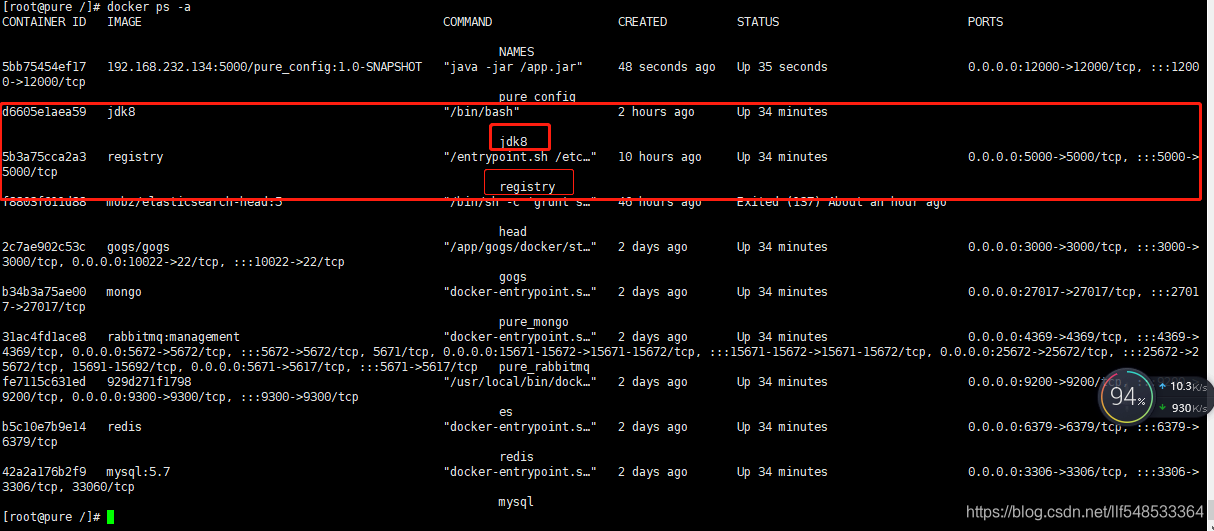The image size is (1214, 531).
Task: Click the pure_mongo container name
Action: [534, 322]
